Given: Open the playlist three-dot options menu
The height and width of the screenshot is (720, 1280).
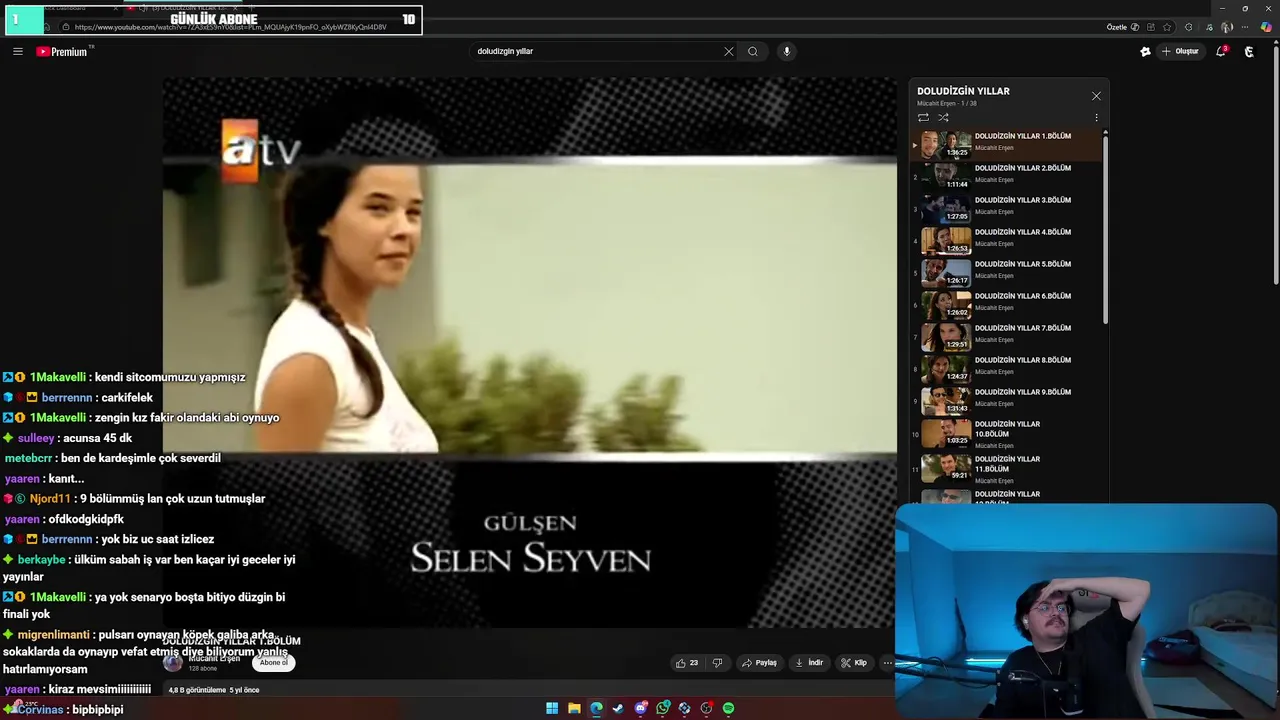Looking at the screenshot, I should click(1096, 117).
